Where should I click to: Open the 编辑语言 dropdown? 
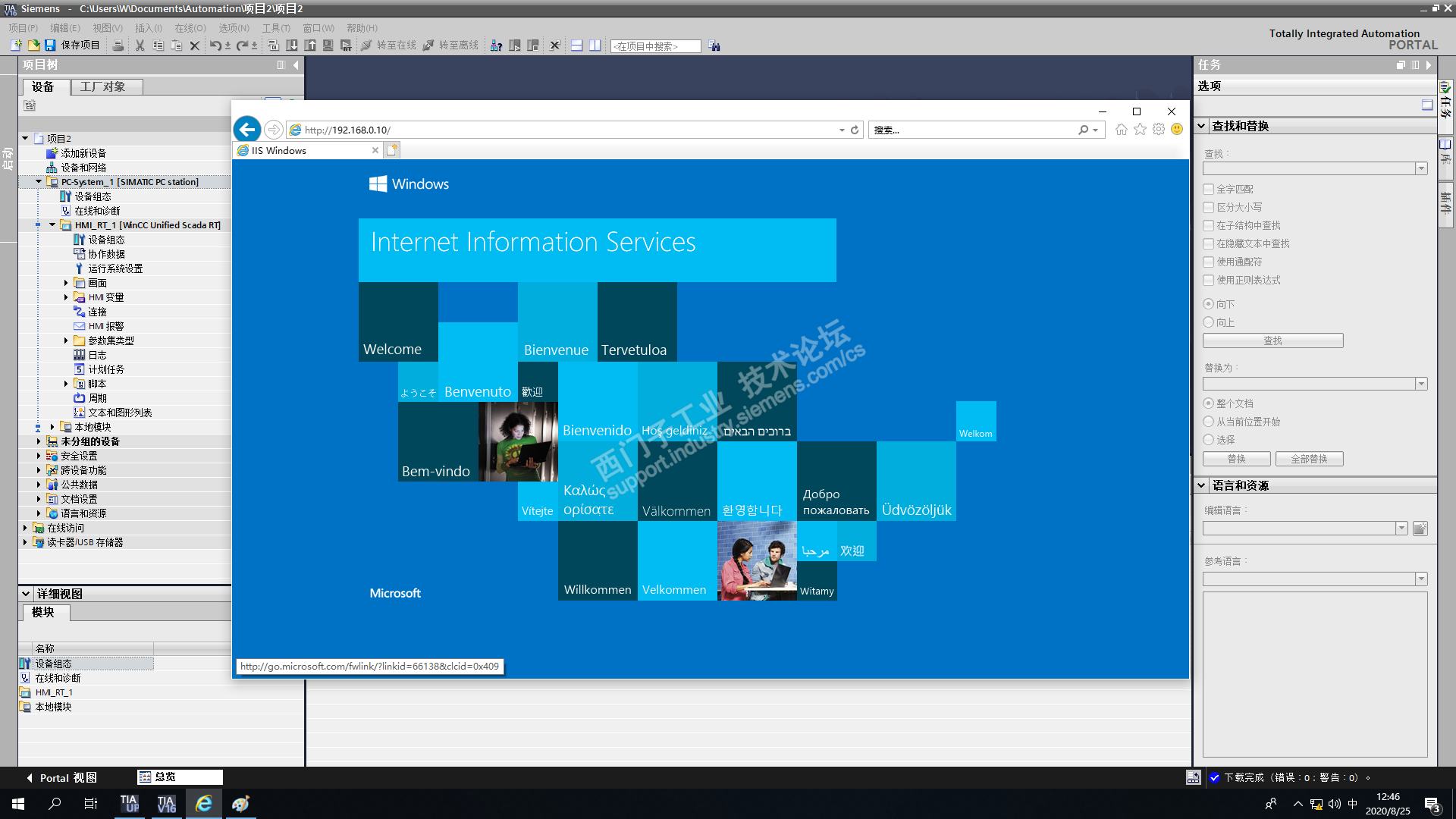(x=1401, y=529)
